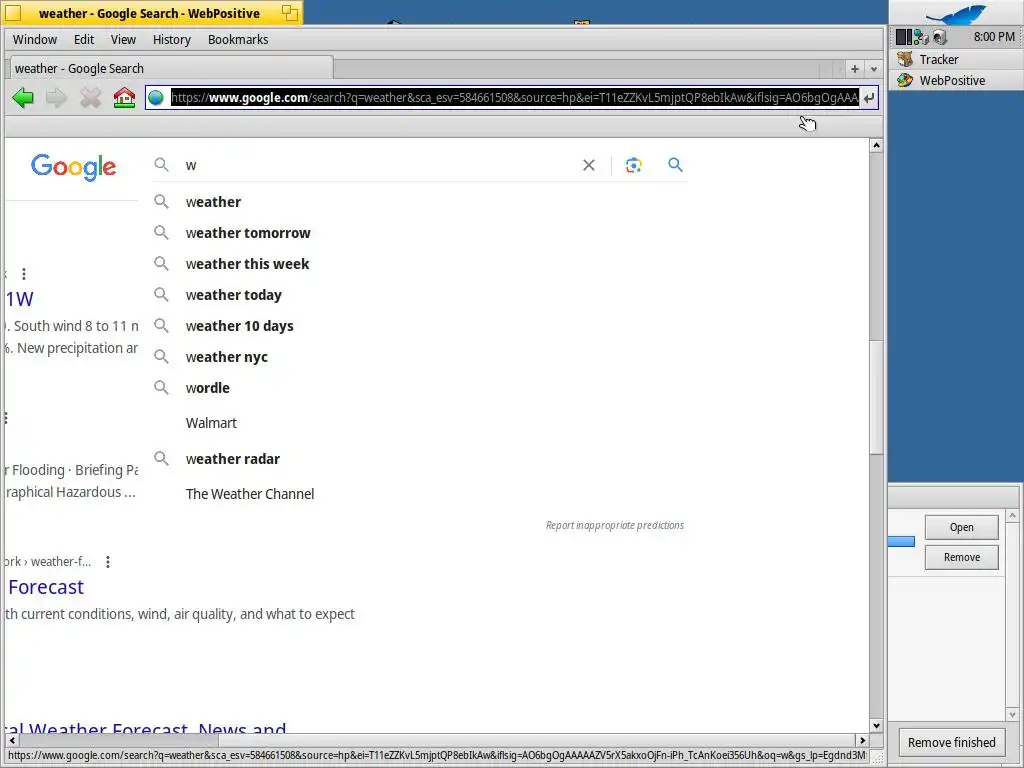Open the Edit menu

coord(84,40)
